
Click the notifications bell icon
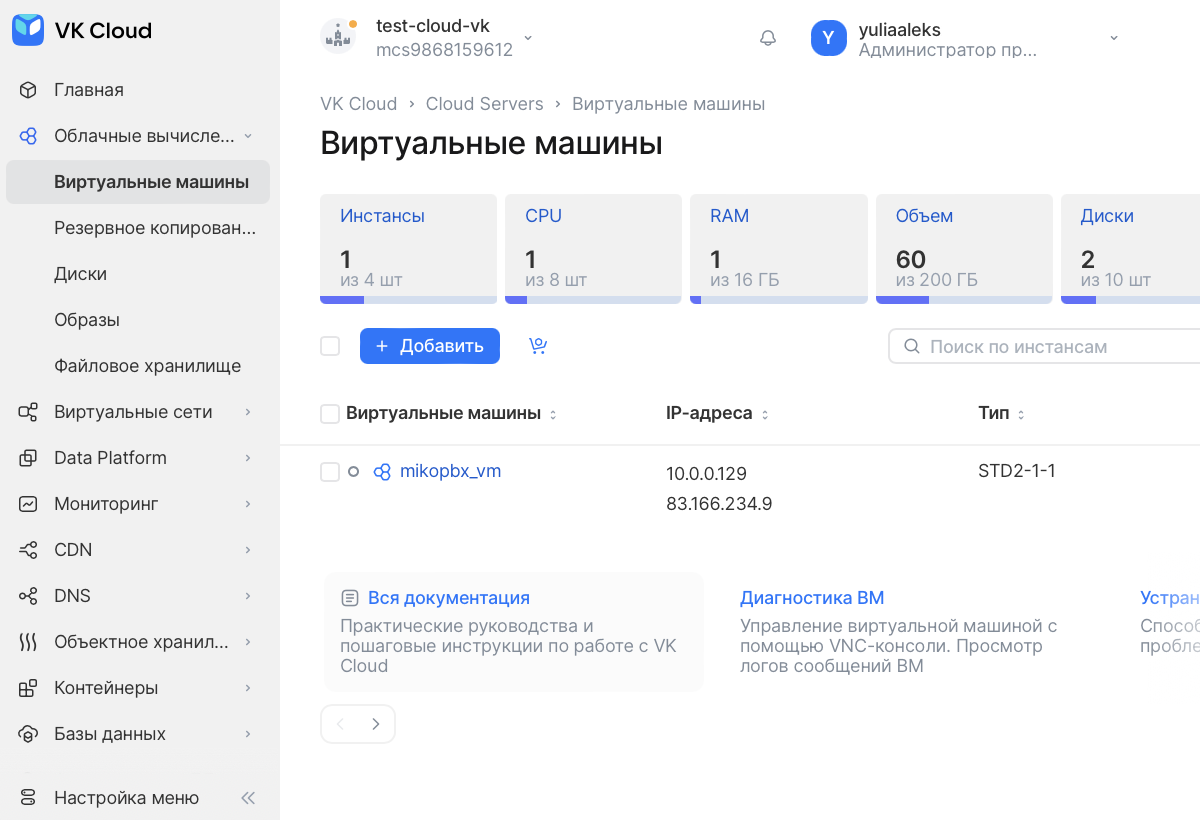tap(768, 38)
